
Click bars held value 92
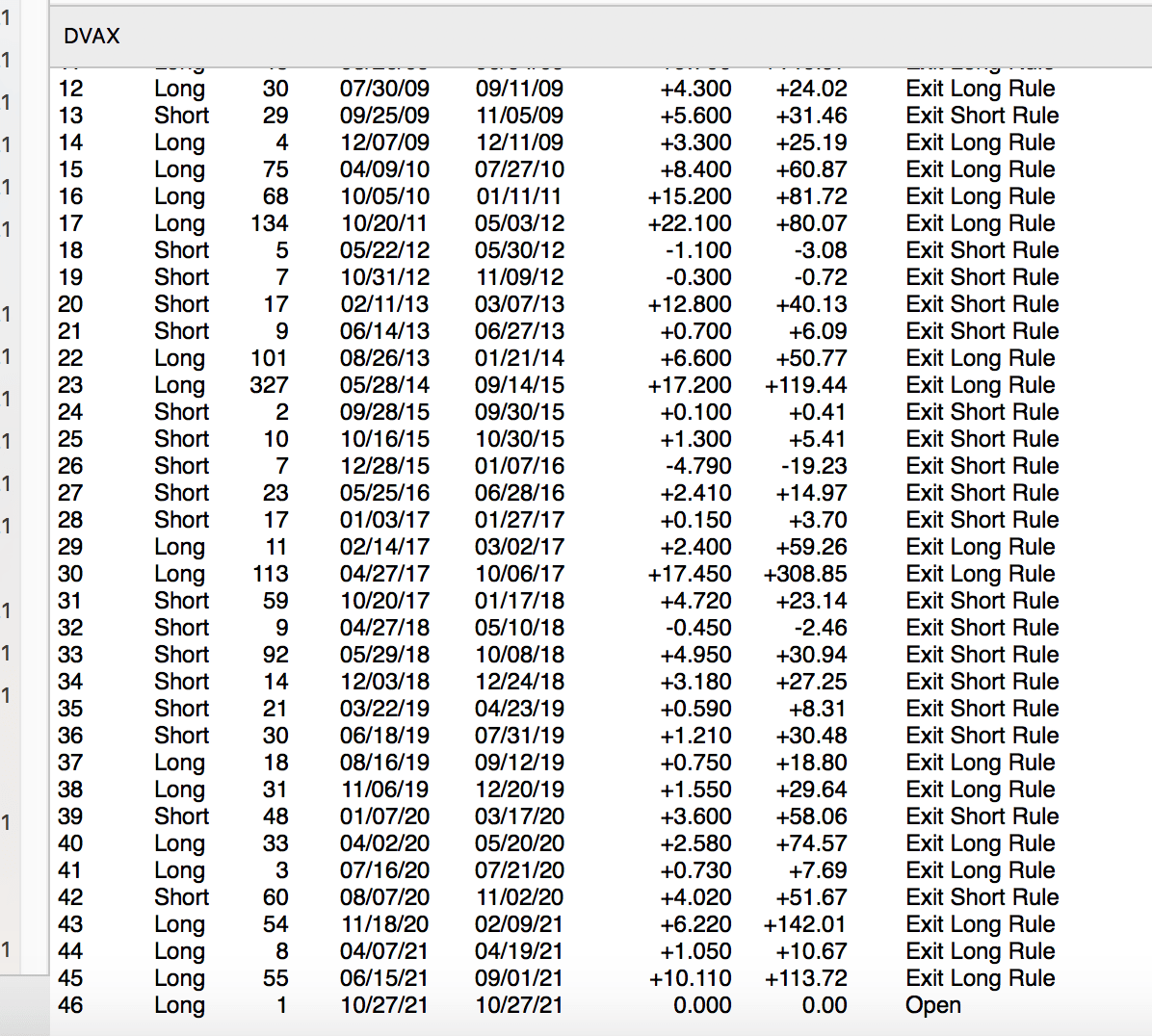click(275, 655)
